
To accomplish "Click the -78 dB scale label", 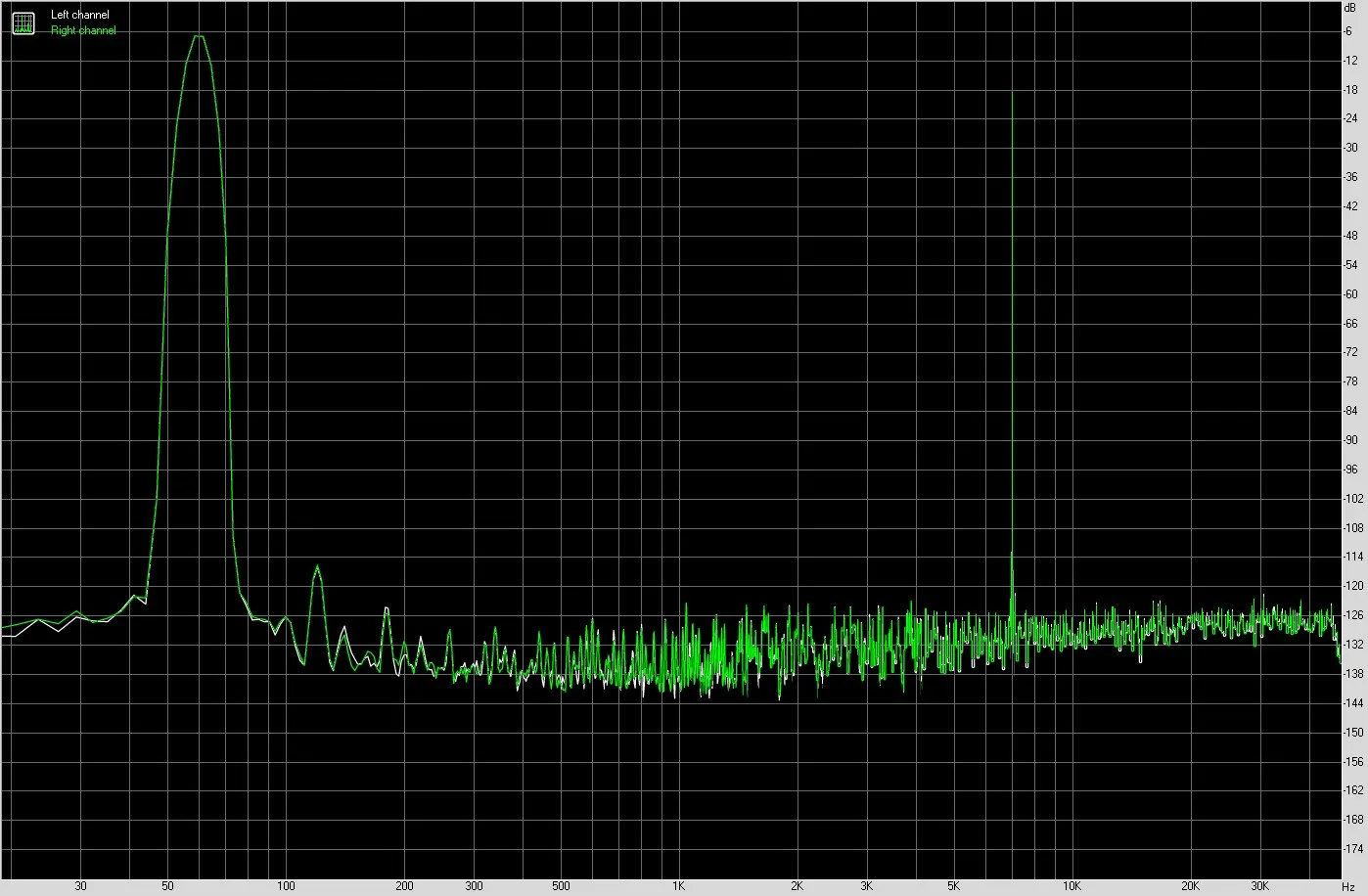I will pos(1350,381).
